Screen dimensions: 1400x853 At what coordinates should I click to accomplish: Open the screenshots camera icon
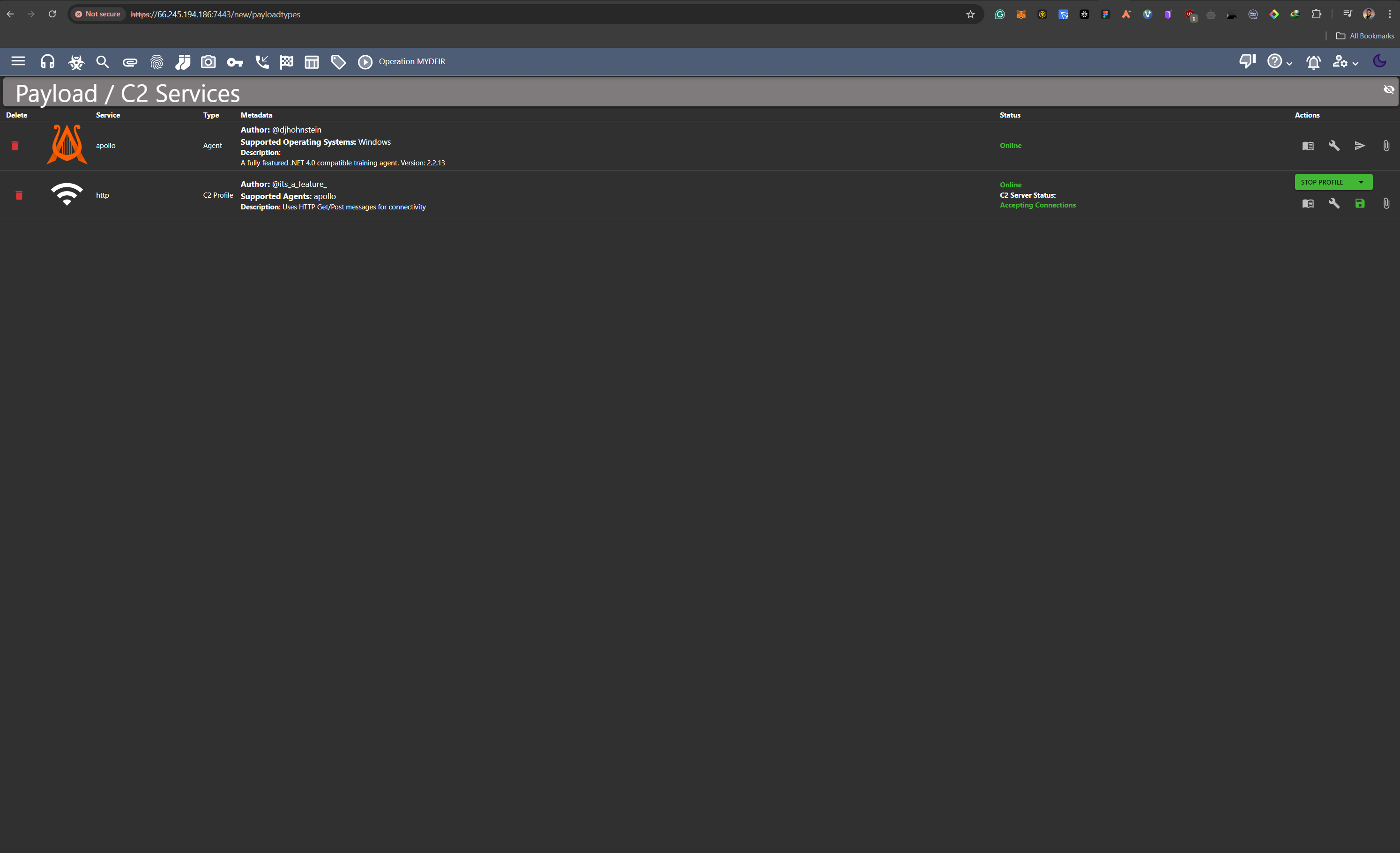click(209, 61)
